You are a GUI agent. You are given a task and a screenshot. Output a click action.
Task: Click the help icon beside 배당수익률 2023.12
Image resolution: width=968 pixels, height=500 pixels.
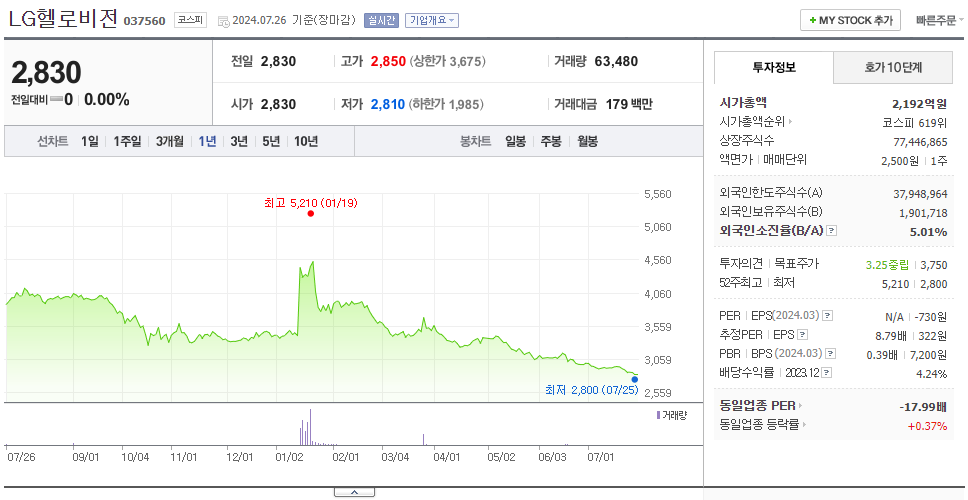827,373
